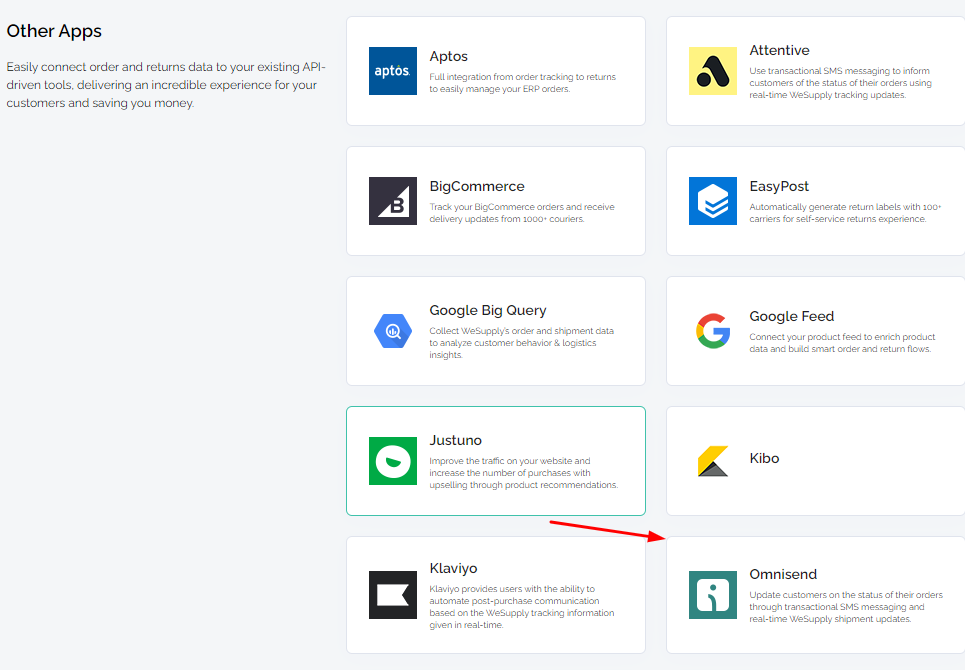Click BigCommerce 1000+ couriers description
The height and width of the screenshot is (670, 965).
coord(522,213)
